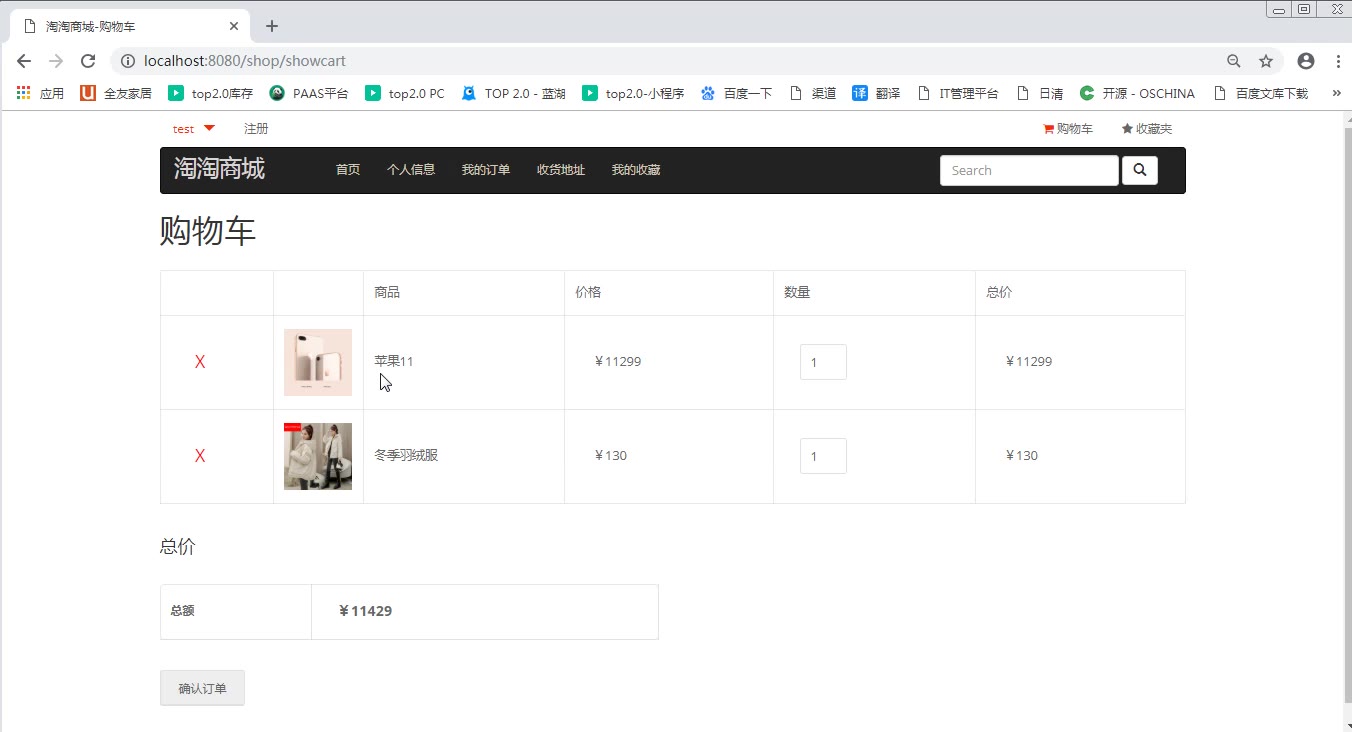
Task: Click the 苹果11 quantity field
Action: 823,362
